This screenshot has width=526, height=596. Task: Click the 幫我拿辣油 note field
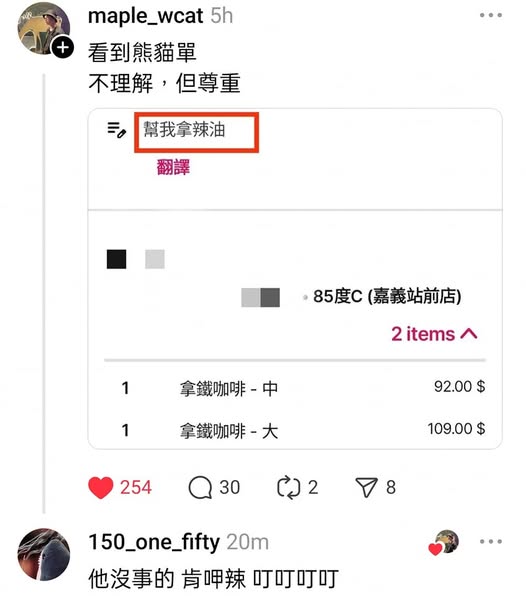point(196,132)
